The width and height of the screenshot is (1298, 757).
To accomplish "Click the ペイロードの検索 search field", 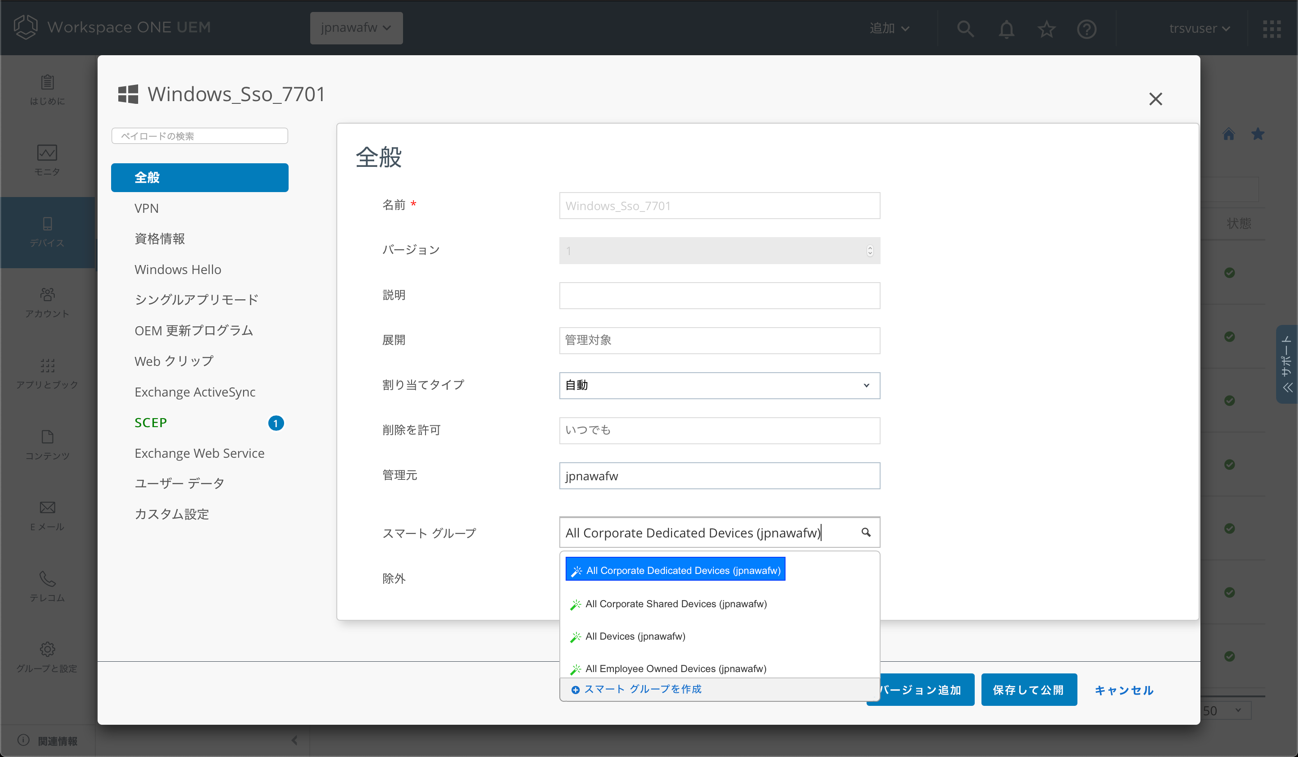I will (200, 136).
